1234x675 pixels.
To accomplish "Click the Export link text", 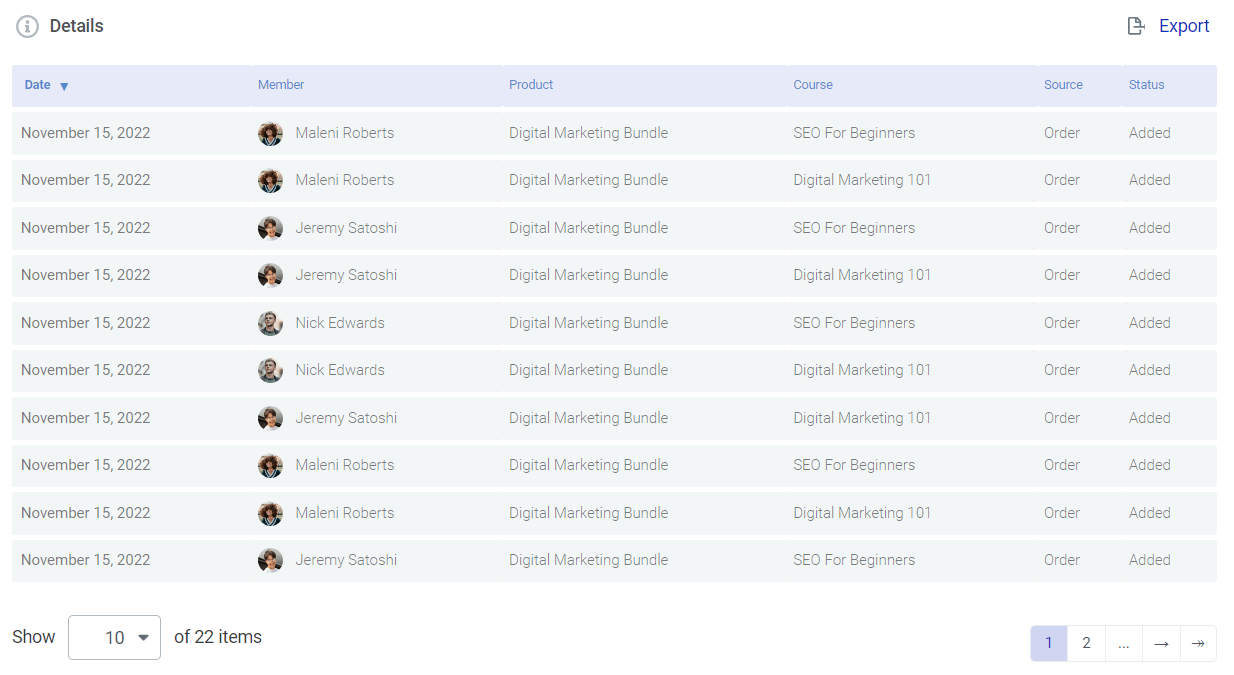I will pos(1184,27).
